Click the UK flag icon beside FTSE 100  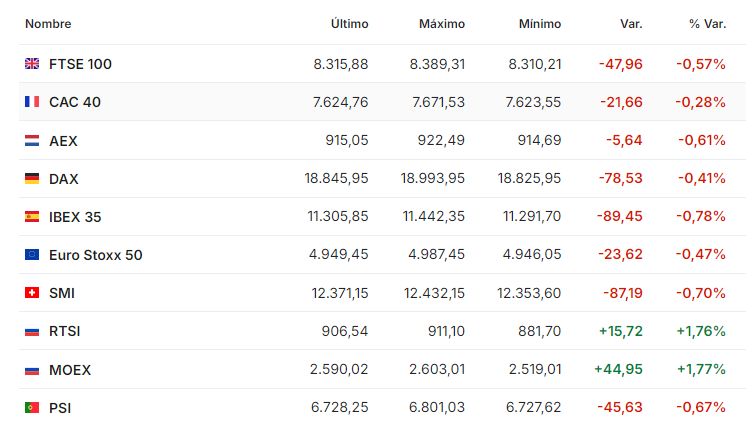point(32,64)
